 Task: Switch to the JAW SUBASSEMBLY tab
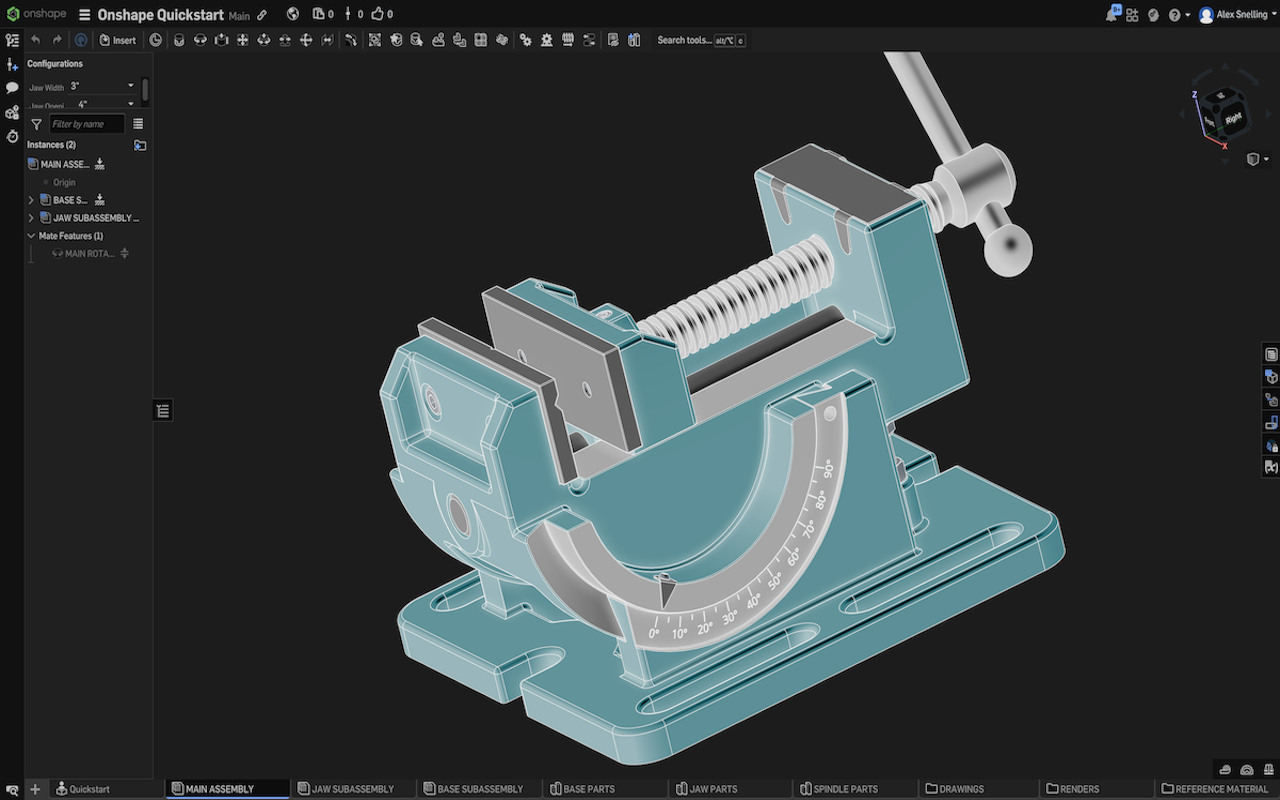353,789
